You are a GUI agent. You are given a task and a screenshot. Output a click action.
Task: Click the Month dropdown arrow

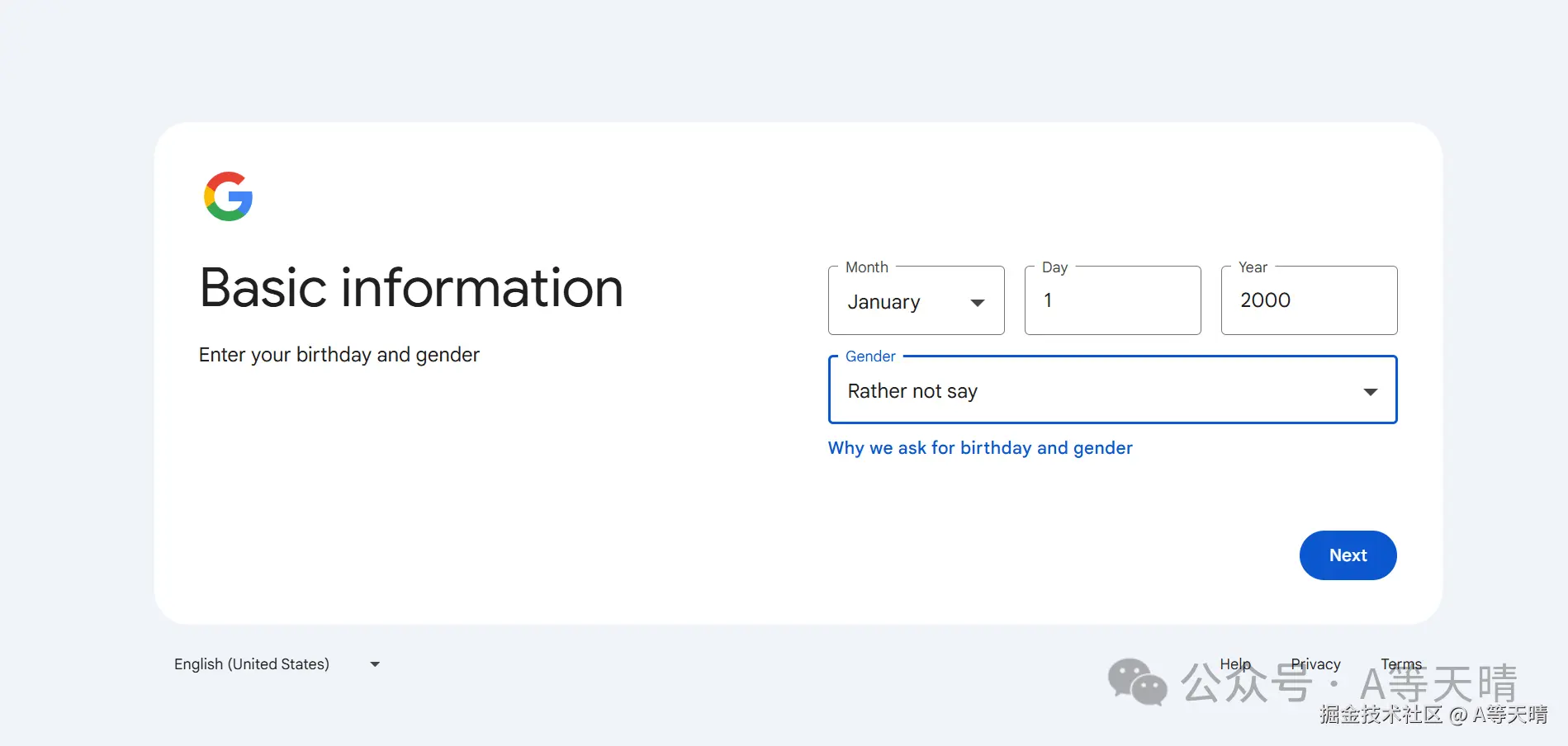pos(978,303)
